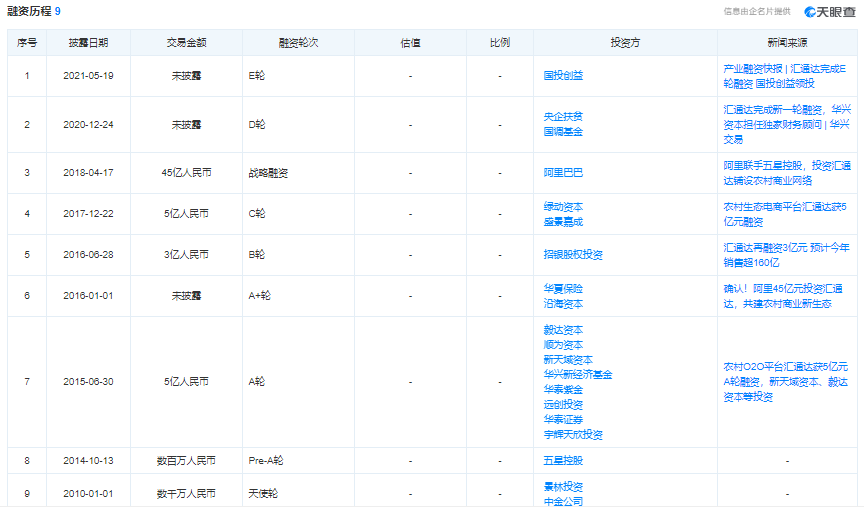Open investor link 沿海资本
This screenshot has height=508, width=864.
coord(563,304)
